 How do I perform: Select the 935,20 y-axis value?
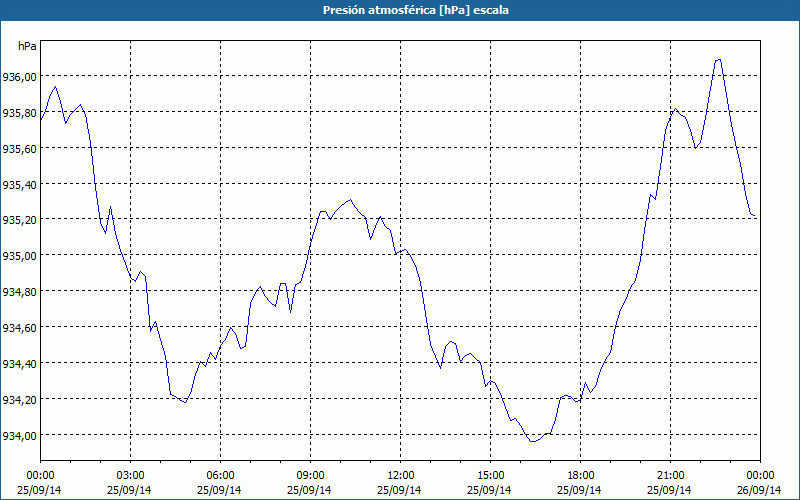(19, 220)
